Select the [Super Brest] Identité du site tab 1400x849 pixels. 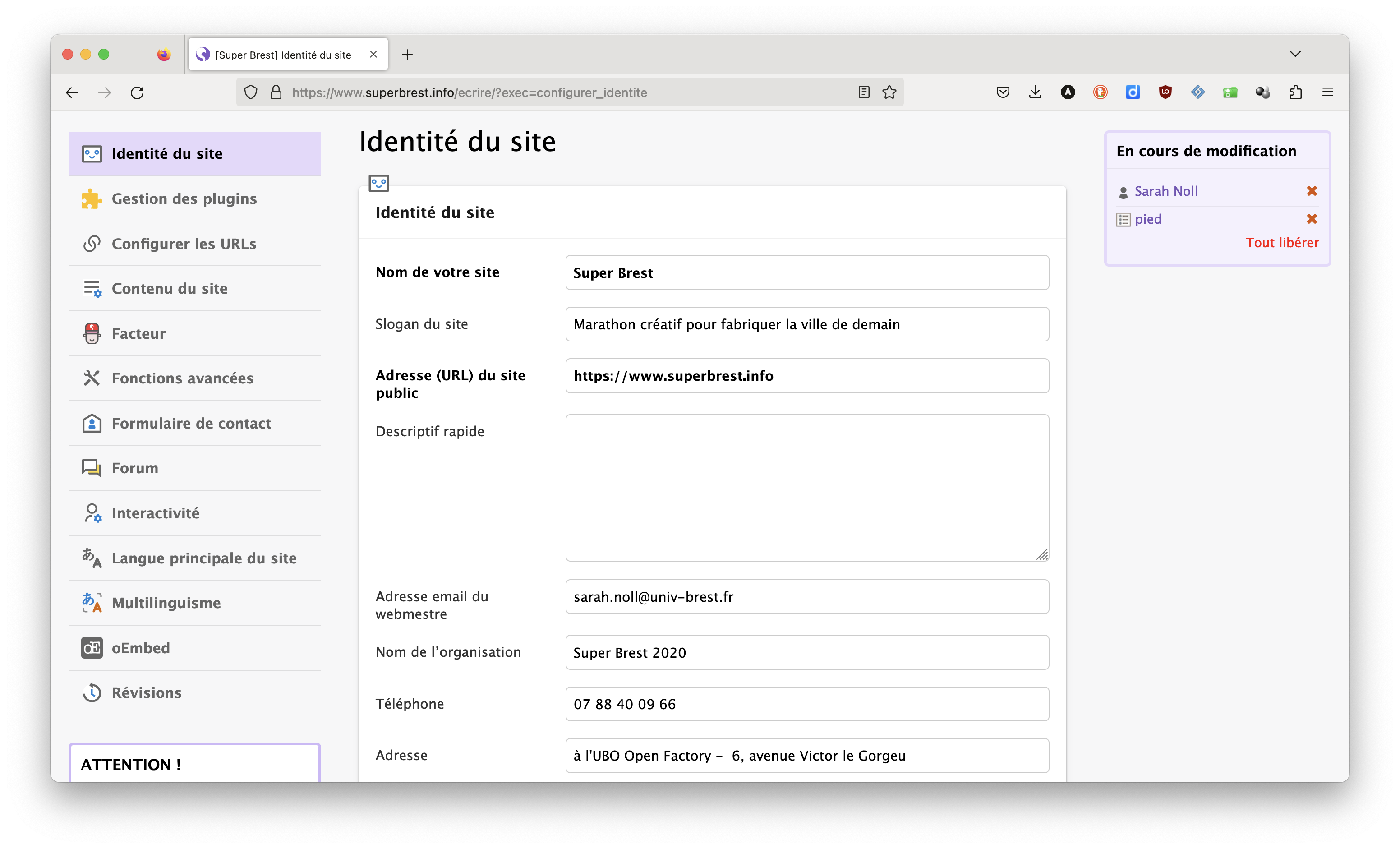(288, 55)
